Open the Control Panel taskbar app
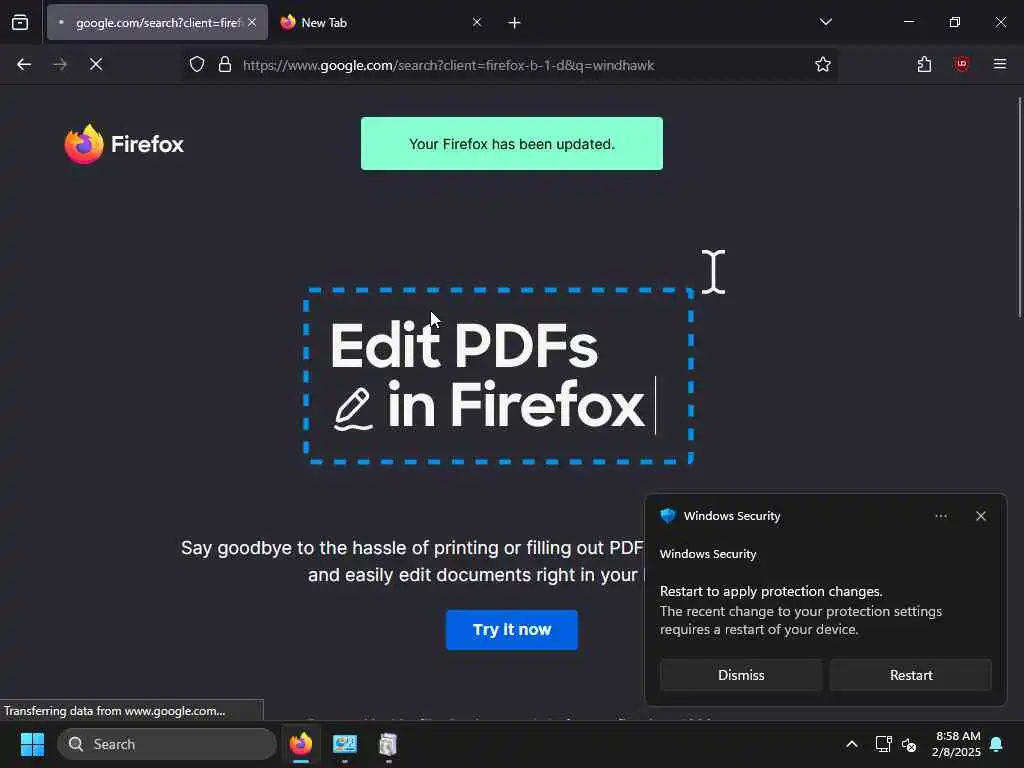The image size is (1024, 768). point(345,744)
